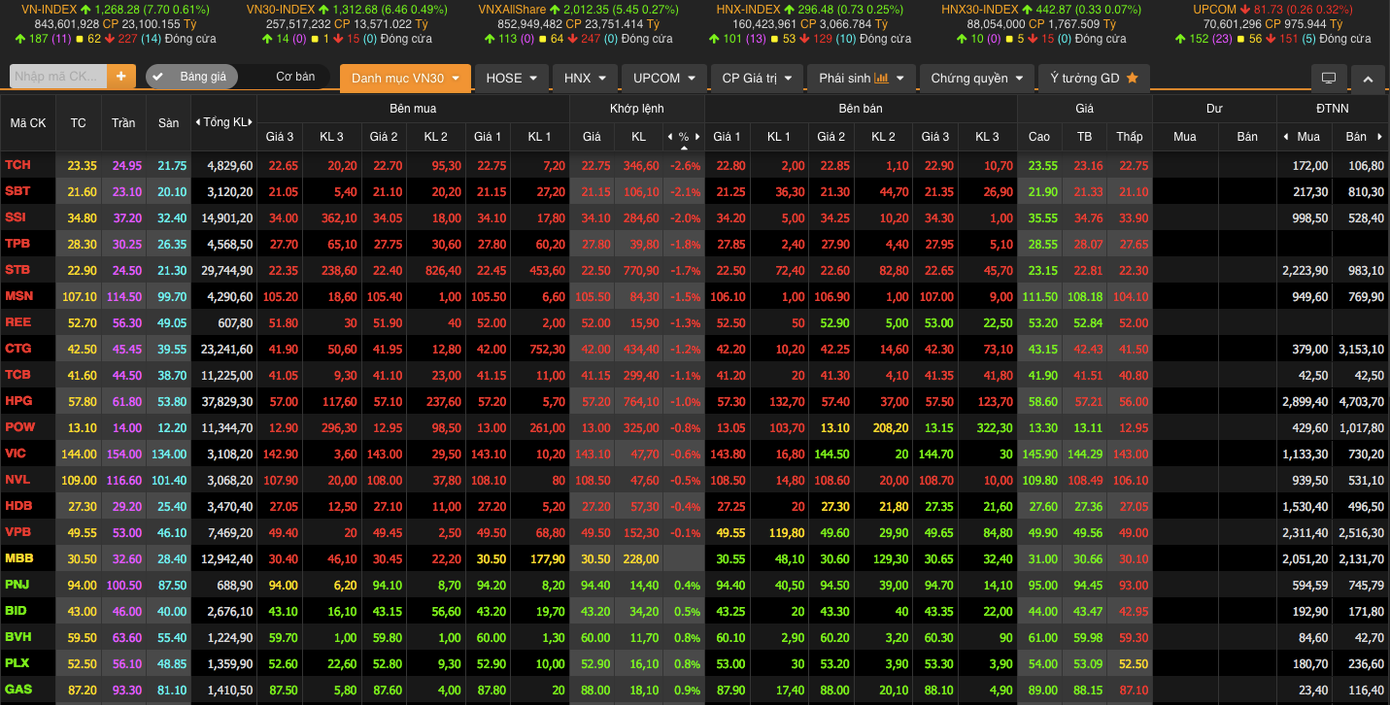This screenshot has width=1390, height=705.
Task: Open the HOSE exchange dropdown
Action: pos(511,78)
